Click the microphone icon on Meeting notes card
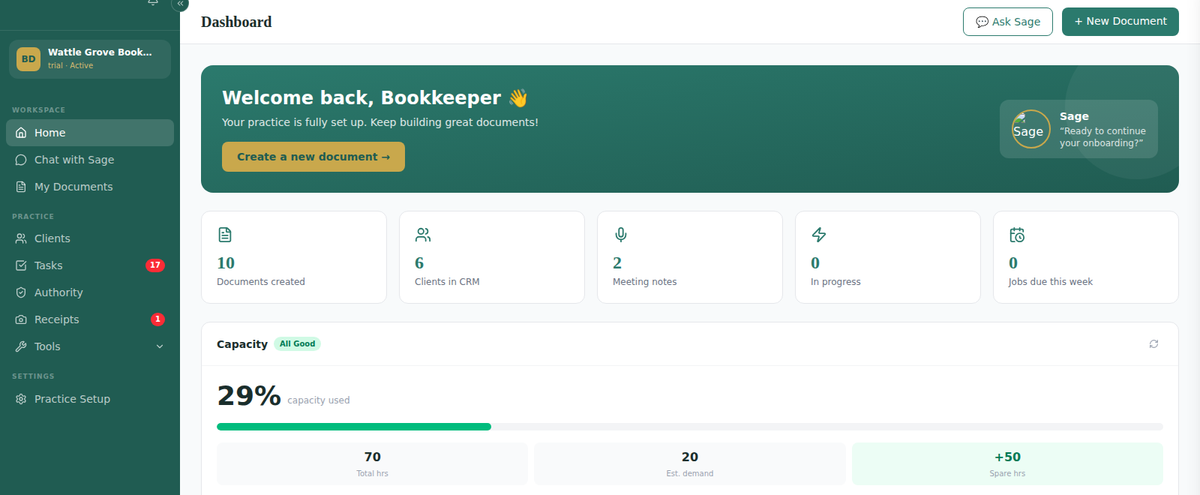 click(x=621, y=235)
